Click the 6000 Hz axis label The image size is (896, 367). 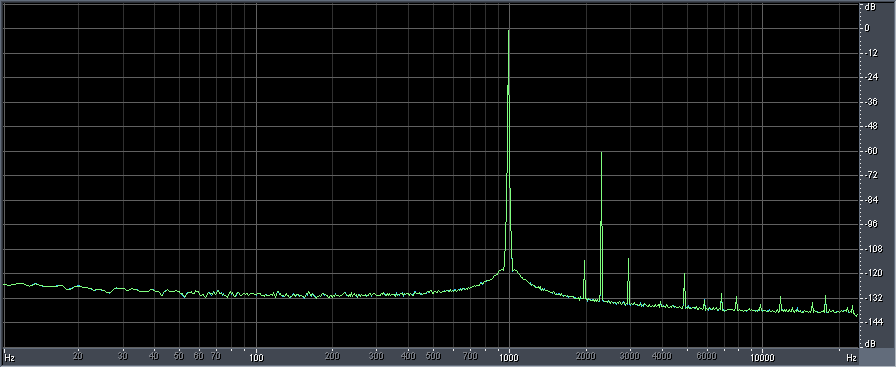tap(706, 356)
